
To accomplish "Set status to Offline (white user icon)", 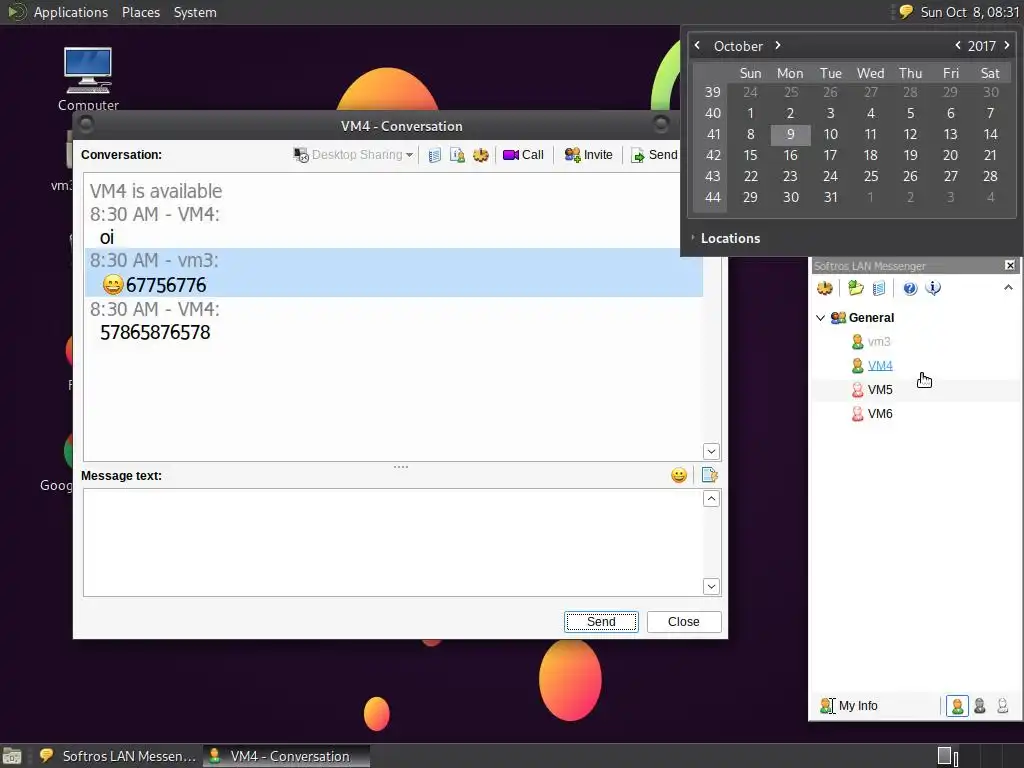I will click(1002, 705).
